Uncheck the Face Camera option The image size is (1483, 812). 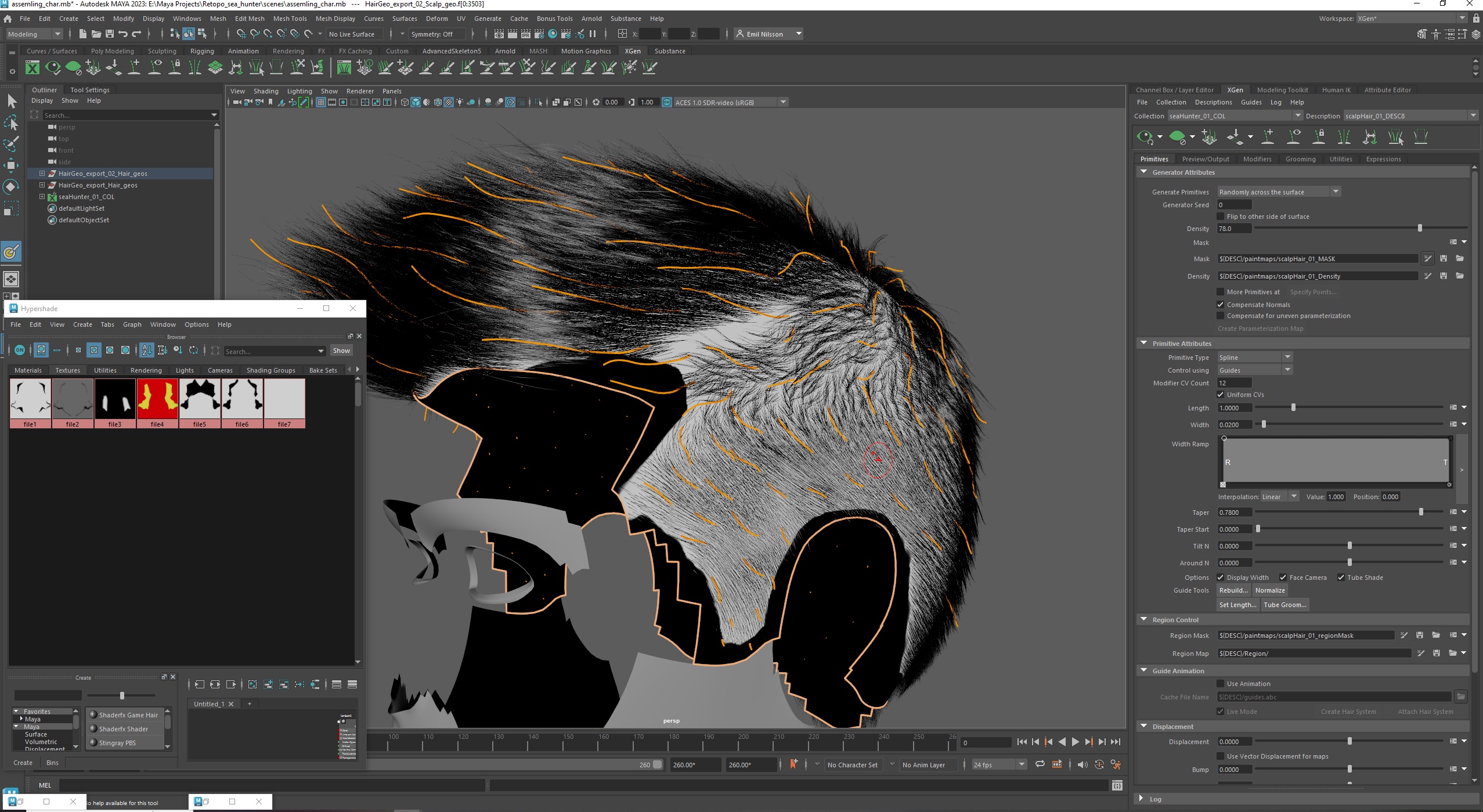(1283, 577)
